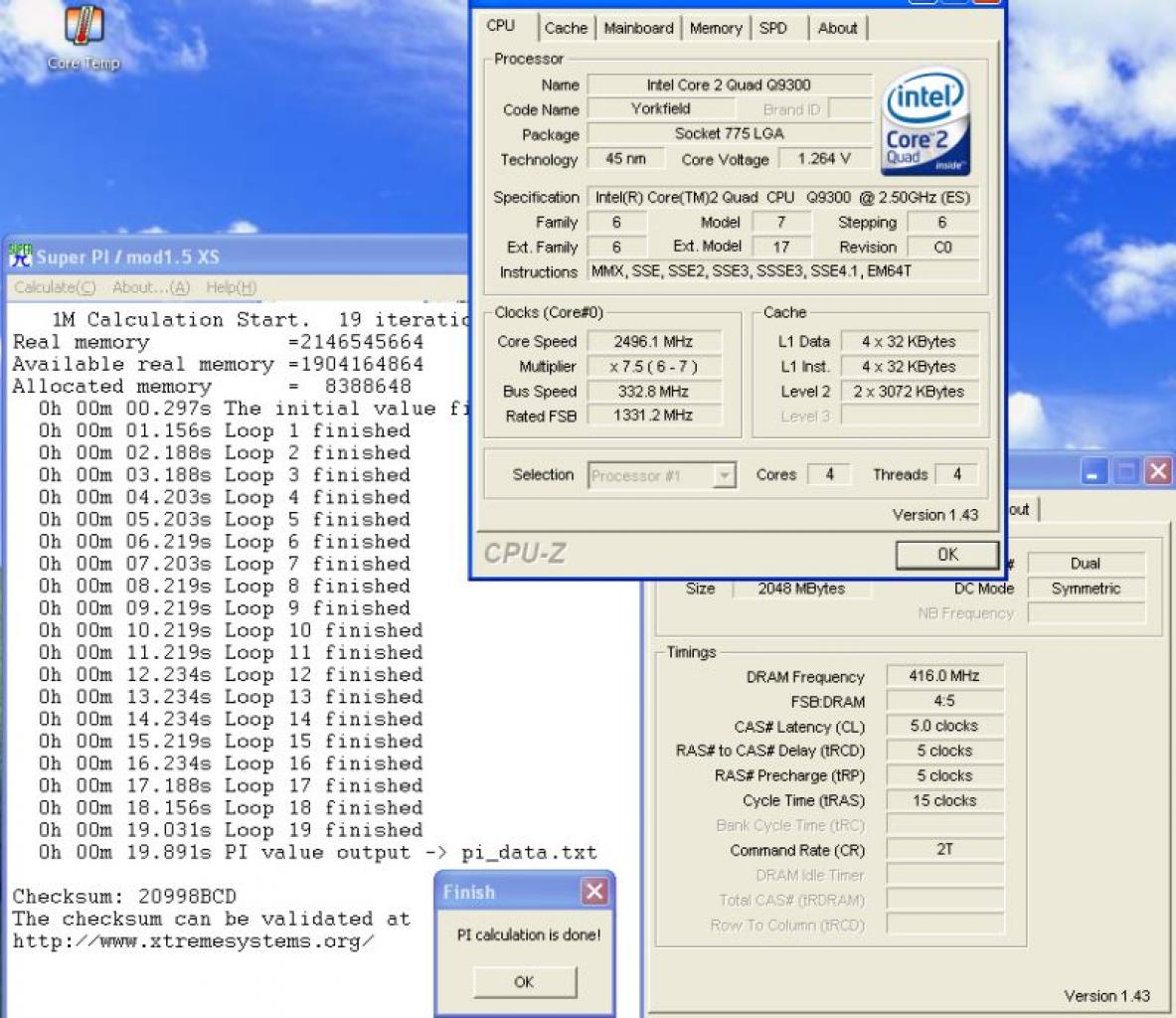Close the rear CPU-Z memory window
1176x1018 pixels.
point(1158,471)
